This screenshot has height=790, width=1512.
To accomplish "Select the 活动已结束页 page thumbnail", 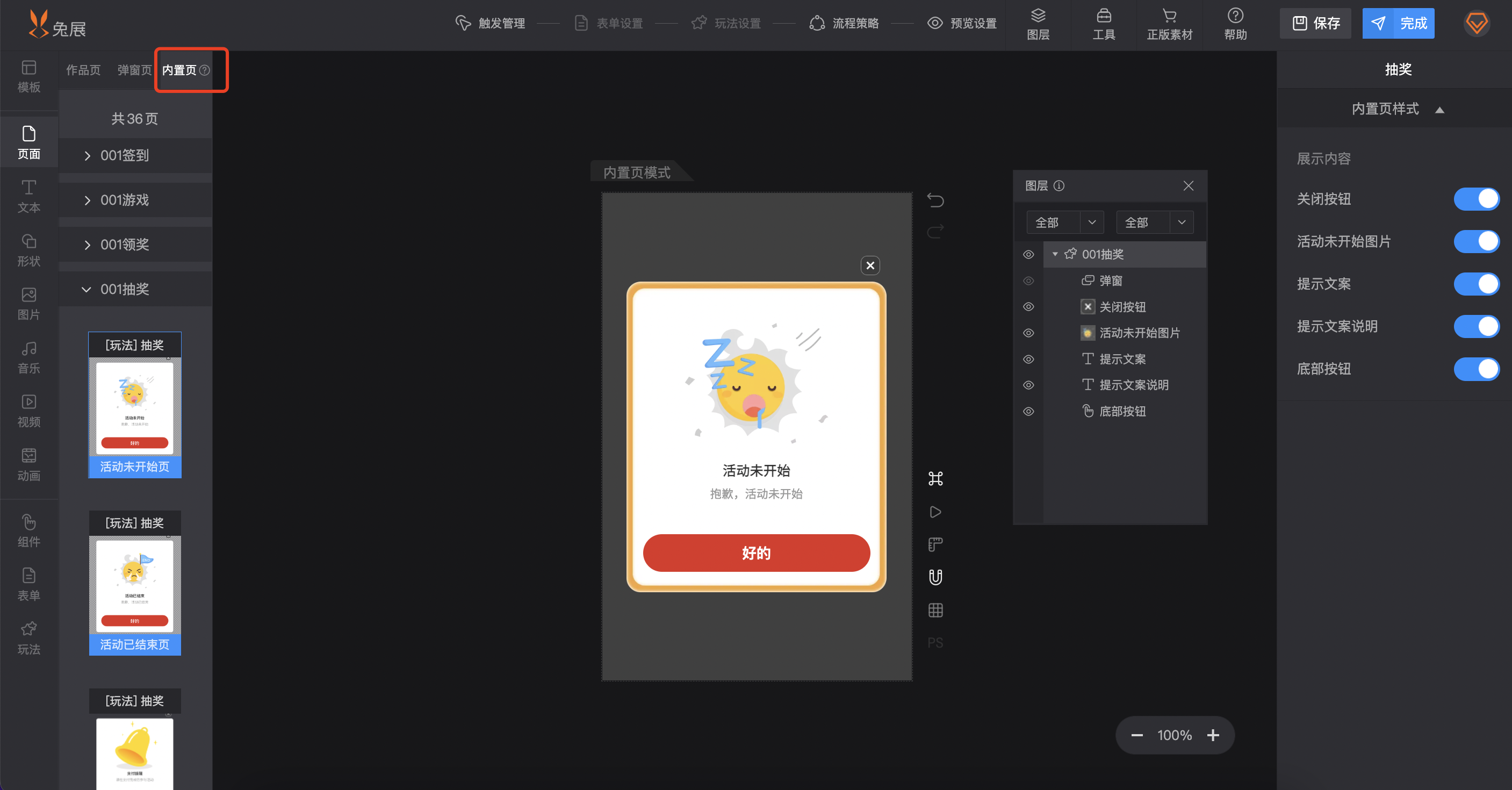I will pyautogui.click(x=135, y=583).
